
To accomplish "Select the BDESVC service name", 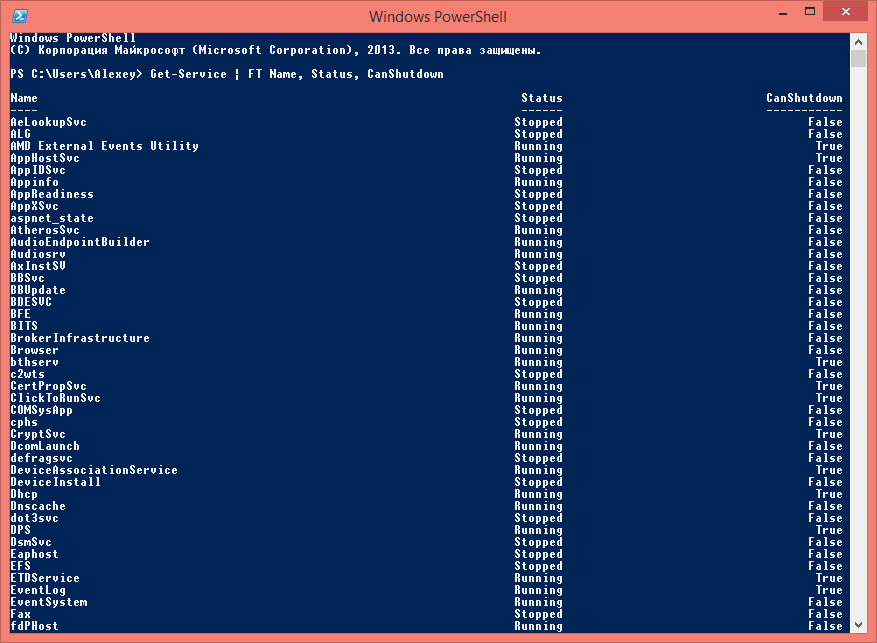I will pos(31,302).
